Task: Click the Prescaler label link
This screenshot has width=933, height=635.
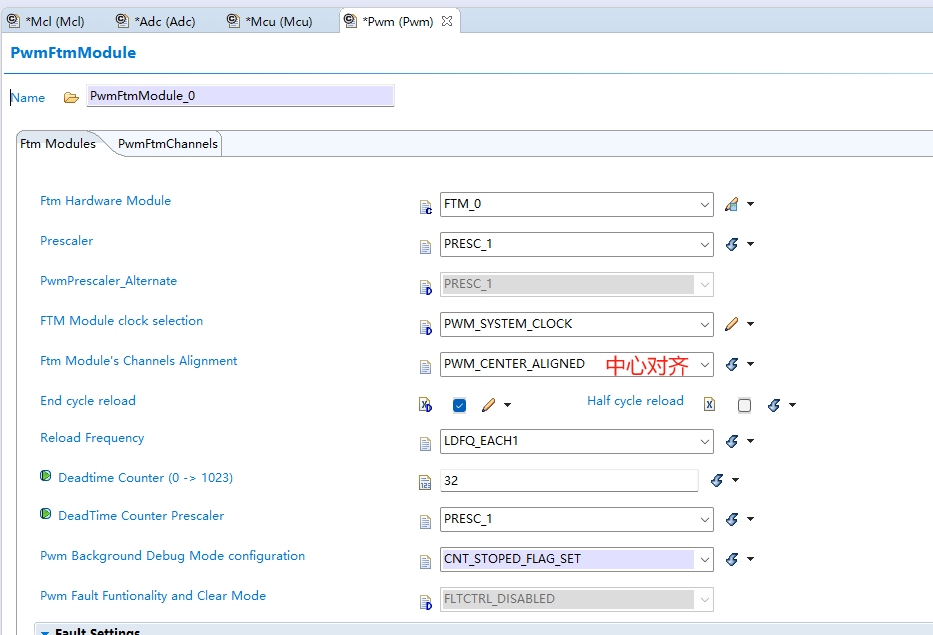Action: [x=67, y=240]
